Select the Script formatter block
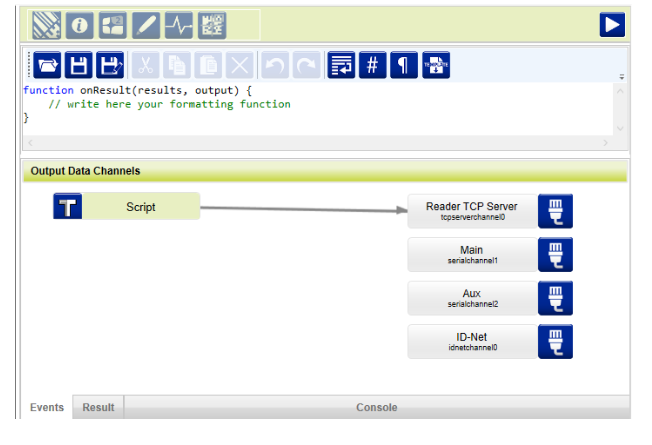Screen dimensions: 652x445 pyautogui.click(x=140, y=207)
